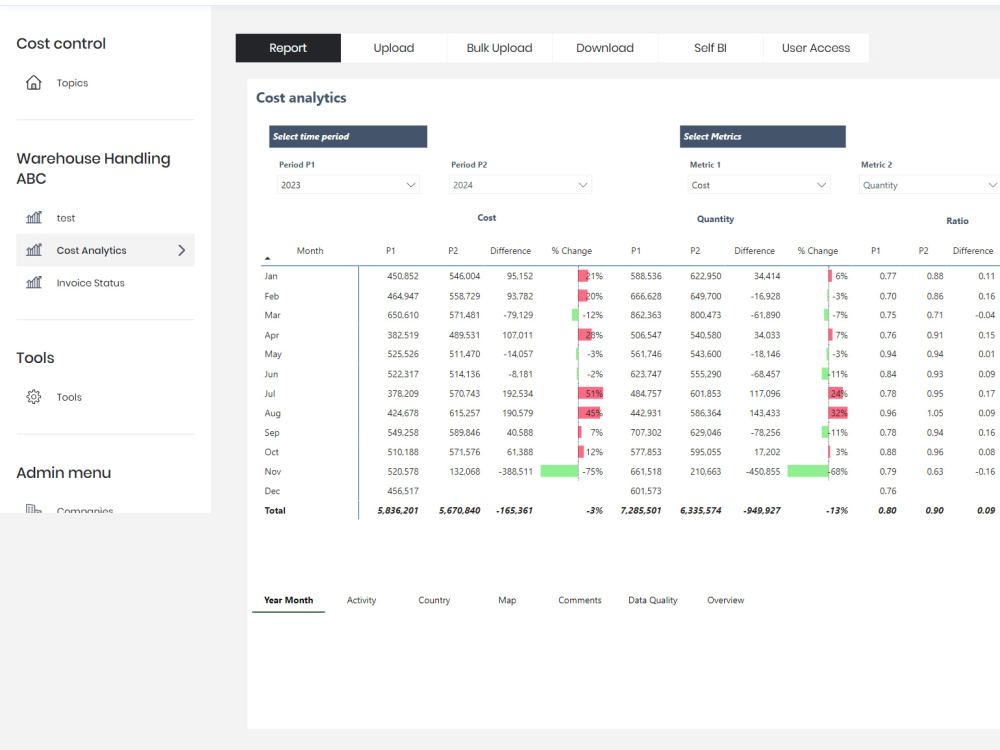Viewport: 1000px width, 750px height.
Task: Select the Map report page
Action: (507, 600)
